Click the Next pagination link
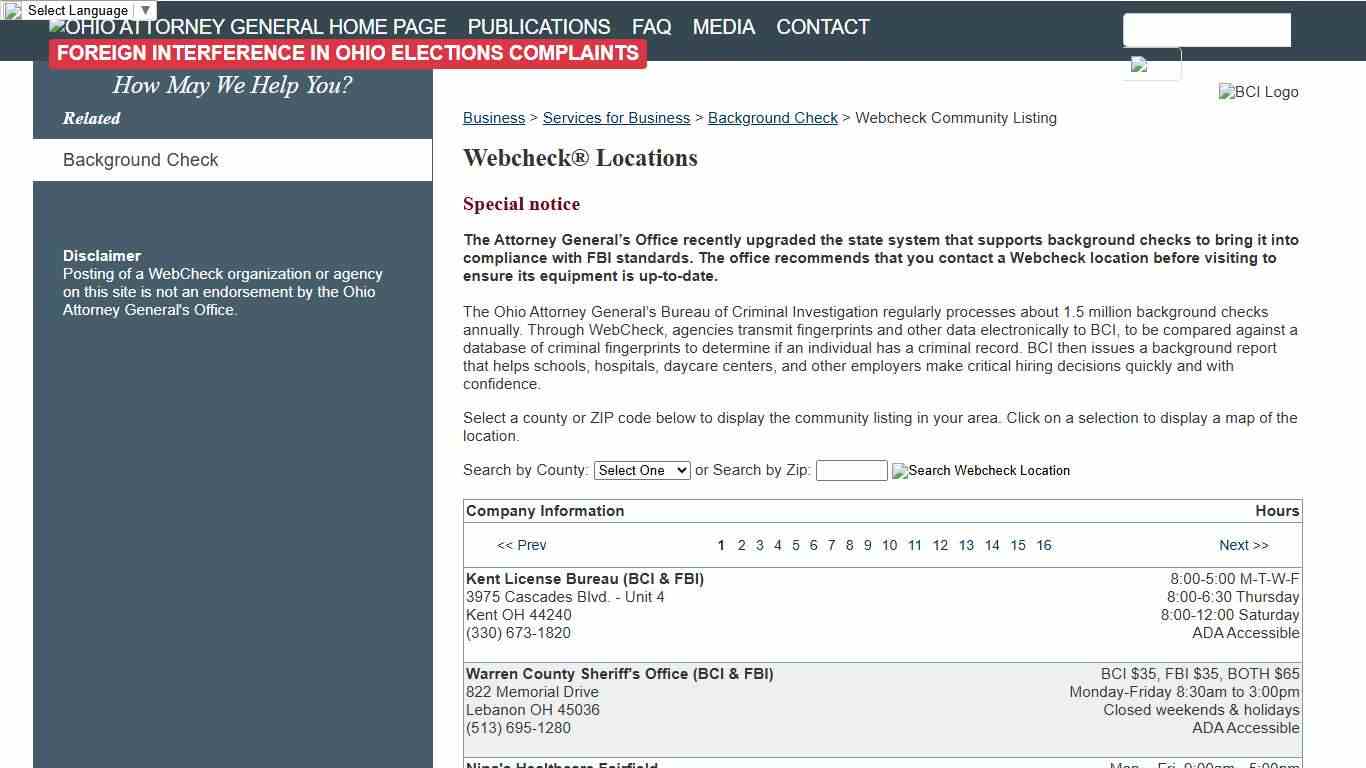 (1243, 545)
